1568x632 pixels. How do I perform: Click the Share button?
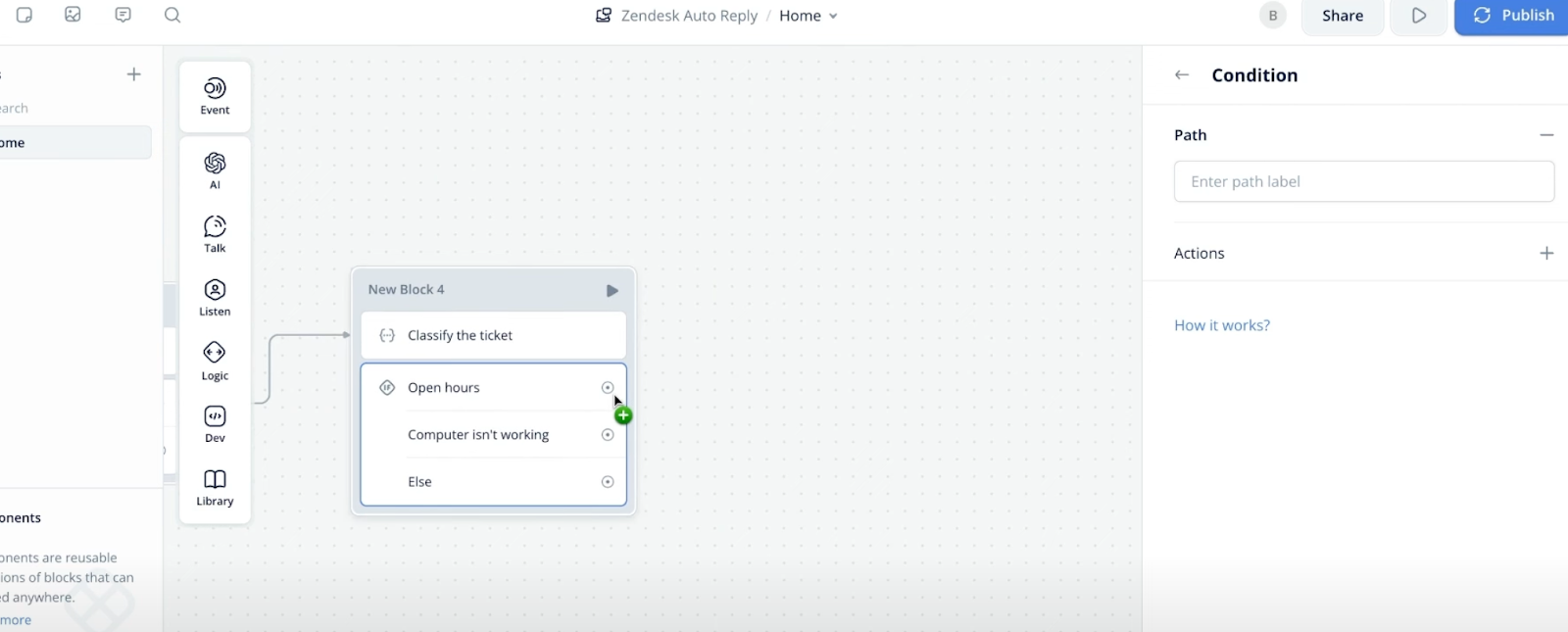point(1343,16)
